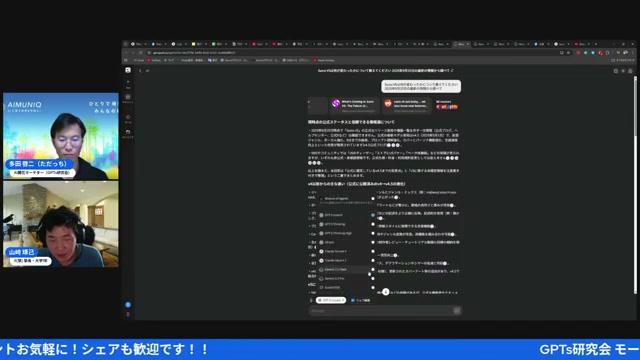The image size is (640, 360).
Task: Switch to the first browser tab
Action: (x=137, y=44)
